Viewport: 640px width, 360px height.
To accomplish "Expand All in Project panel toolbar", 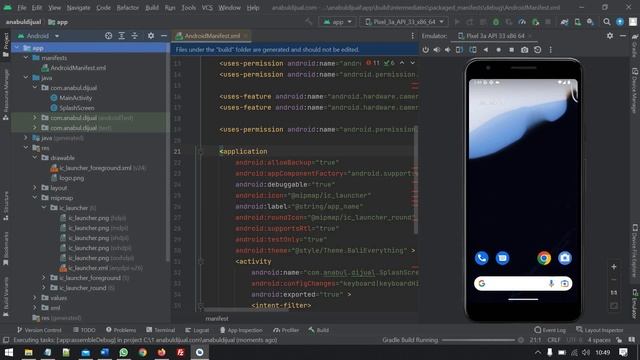I will point(122,36).
